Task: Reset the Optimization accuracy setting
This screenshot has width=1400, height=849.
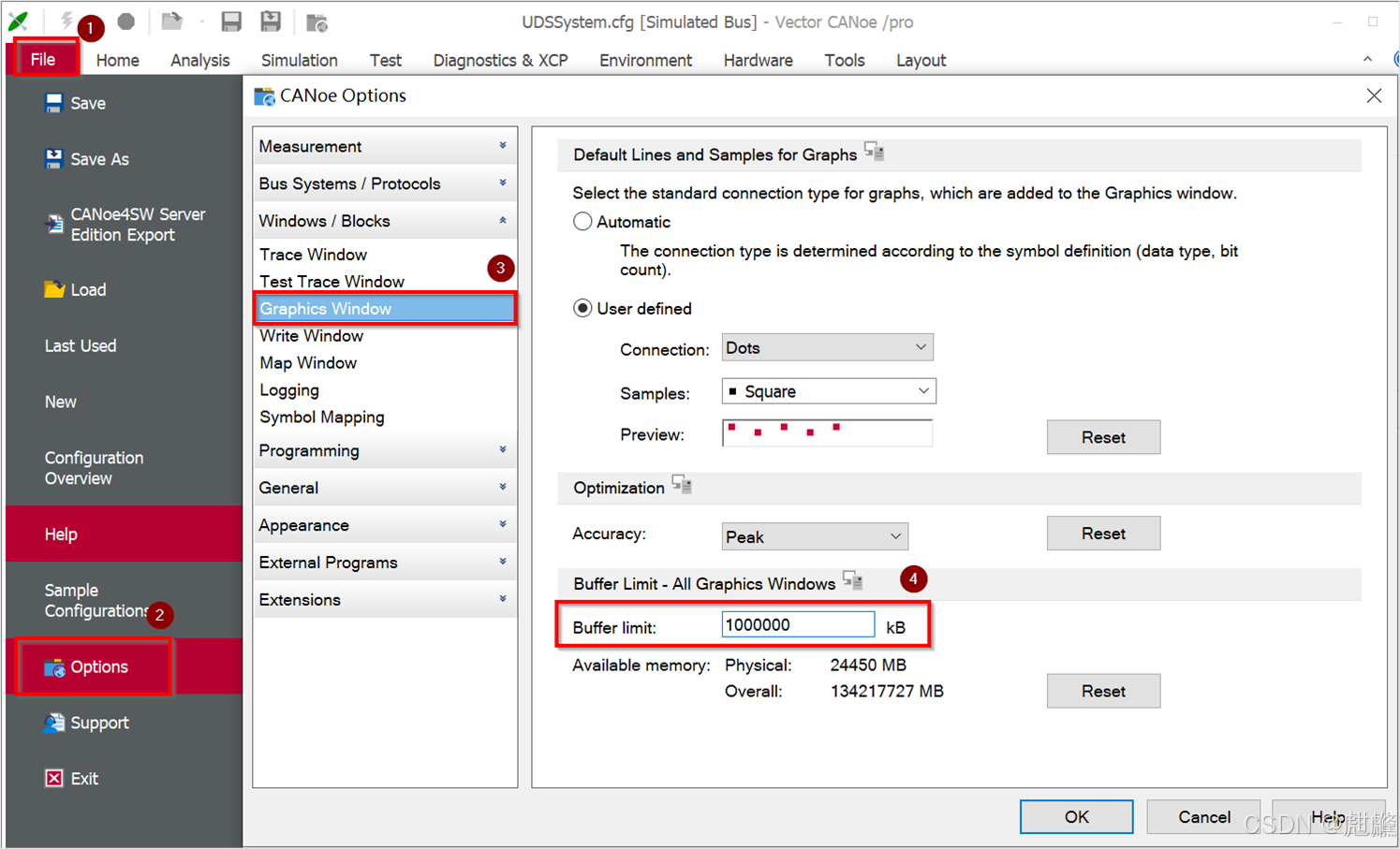Action: (x=1103, y=534)
